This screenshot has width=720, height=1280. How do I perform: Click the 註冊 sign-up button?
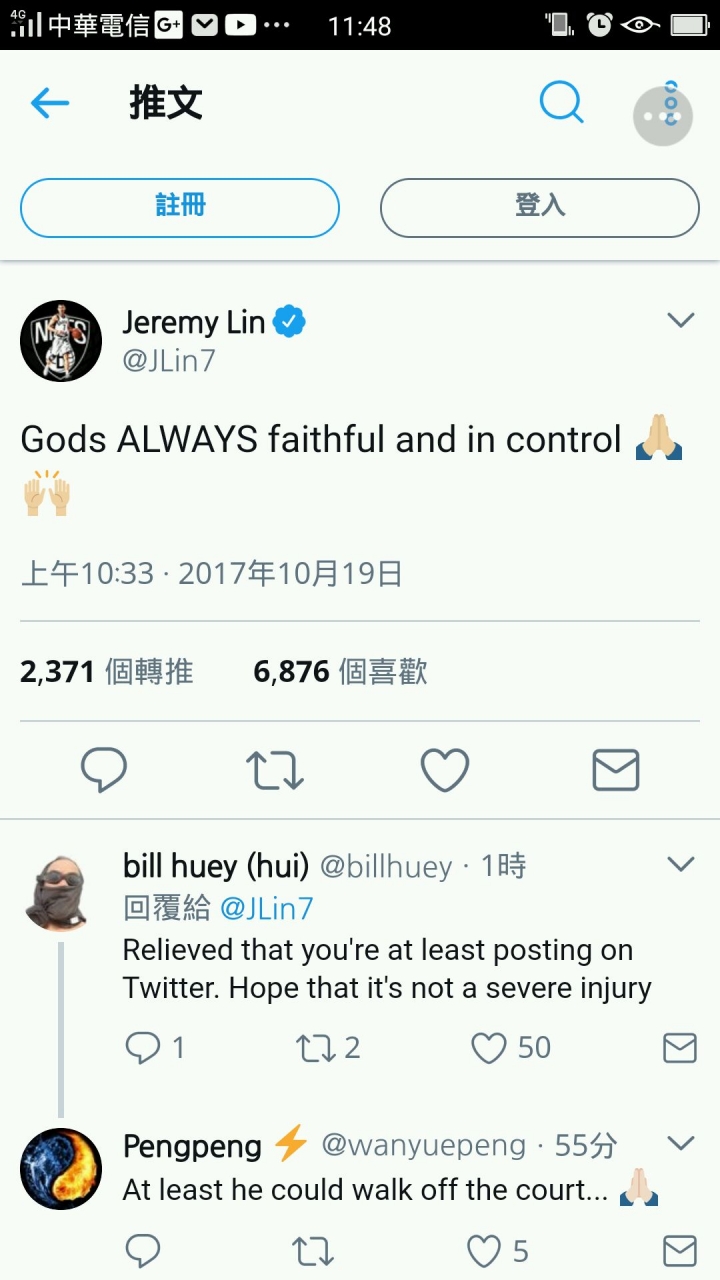180,208
